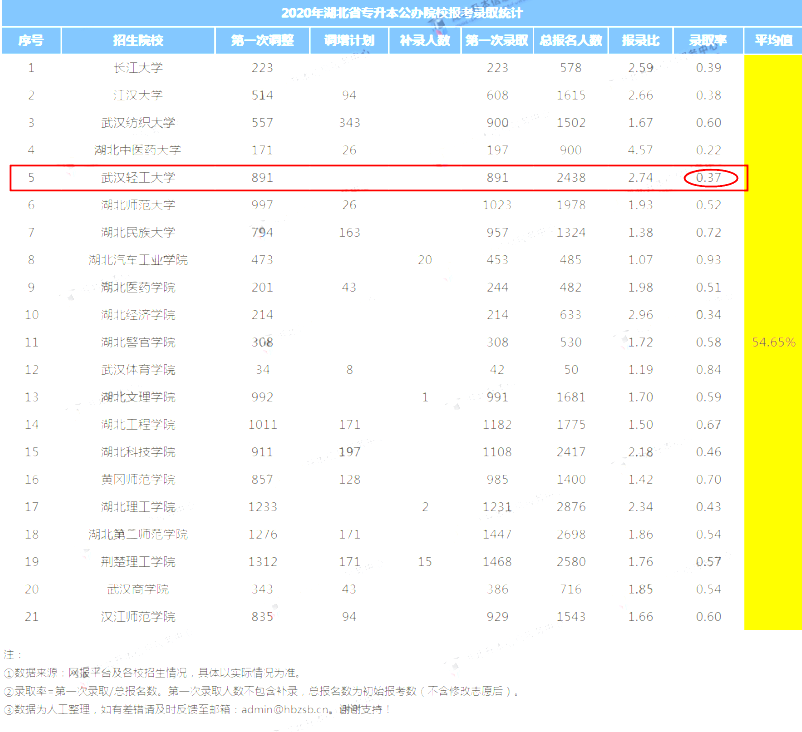Click first admission 1023 in 湖北师范大学 row
This screenshot has width=802, height=732.
497,205
